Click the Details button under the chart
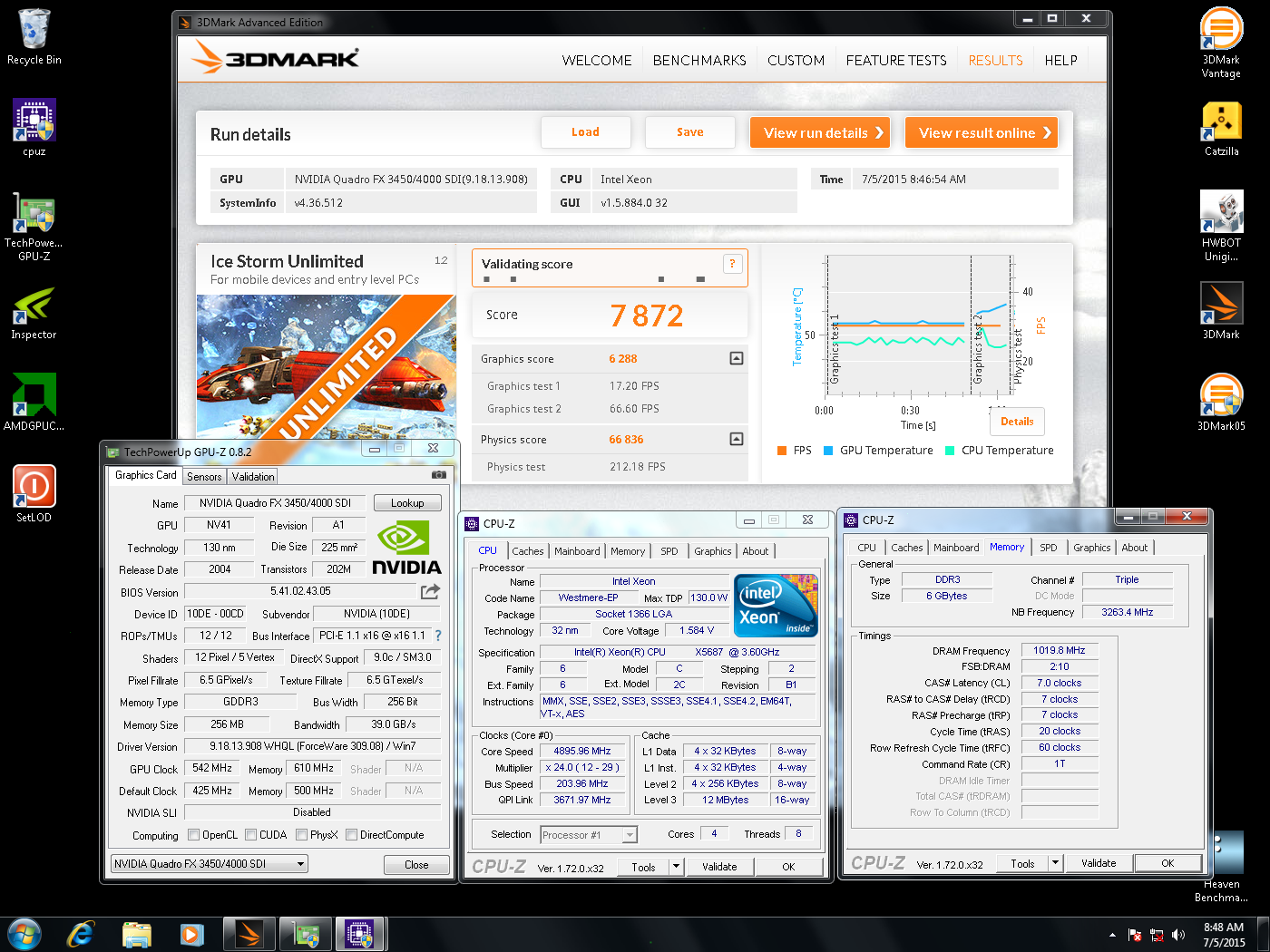The width and height of the screenshot is (1270, 952). point(1017,422)
